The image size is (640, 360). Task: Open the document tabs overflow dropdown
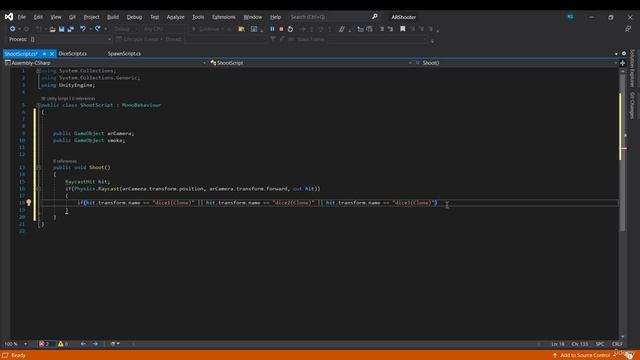[x=616, y=54]
